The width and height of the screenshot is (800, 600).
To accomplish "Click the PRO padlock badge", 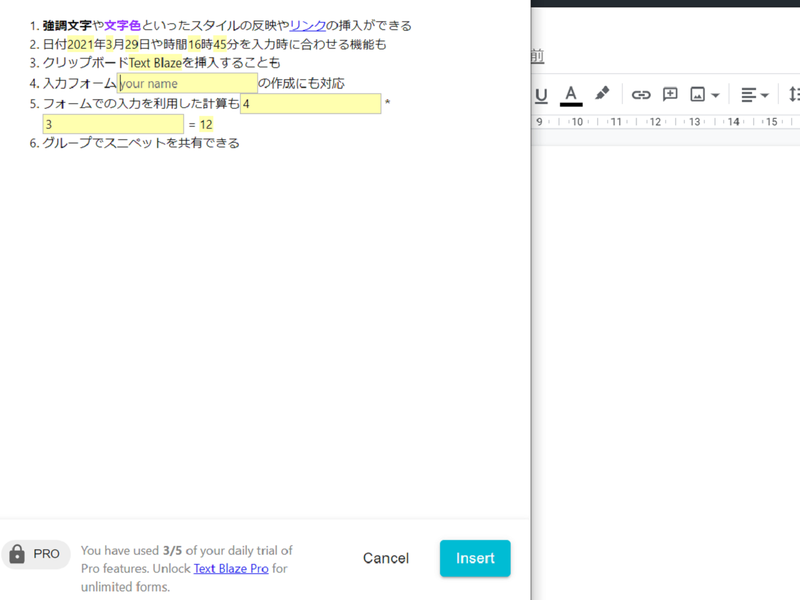I will pyautogui.click(x=36, y=554).
